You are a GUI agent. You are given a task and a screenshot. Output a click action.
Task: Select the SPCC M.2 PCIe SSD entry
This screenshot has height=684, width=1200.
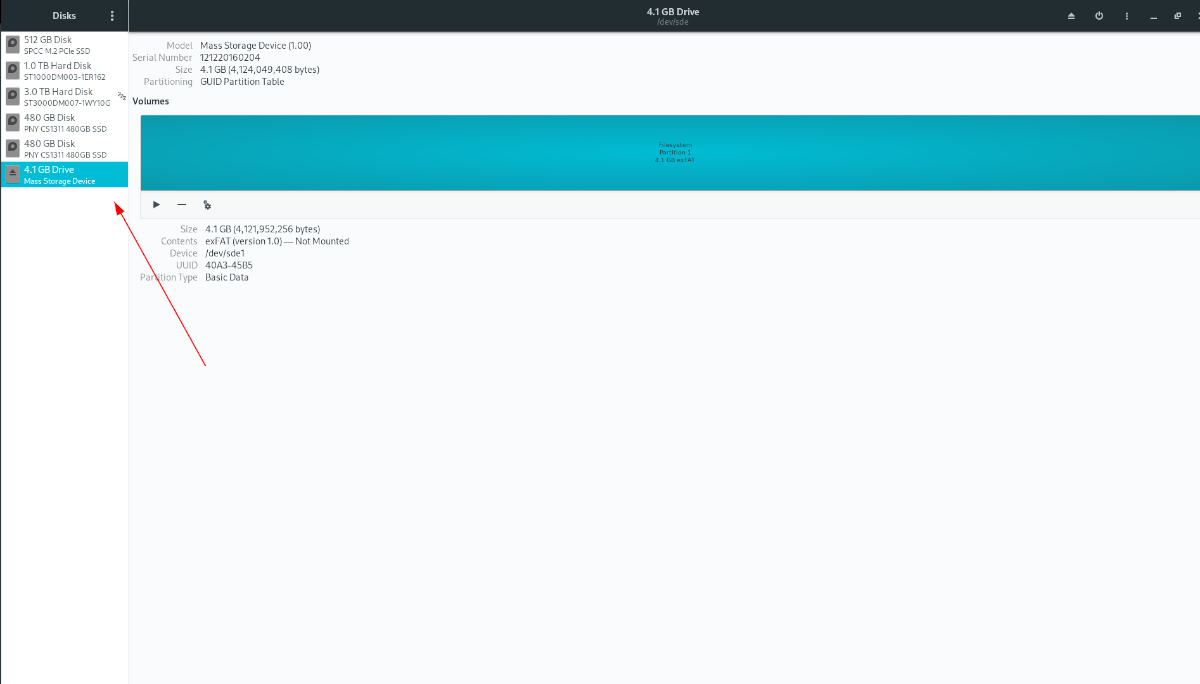pyautogui.click(x=64, y=44)
